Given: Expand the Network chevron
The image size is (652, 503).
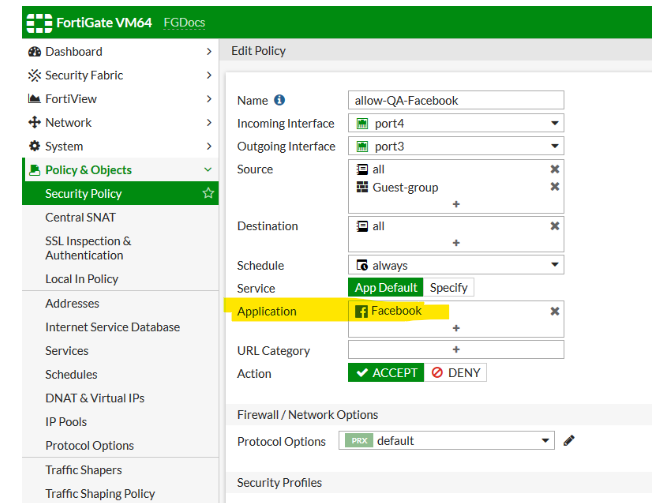Looking at the screenshot, I should (209, 122).
